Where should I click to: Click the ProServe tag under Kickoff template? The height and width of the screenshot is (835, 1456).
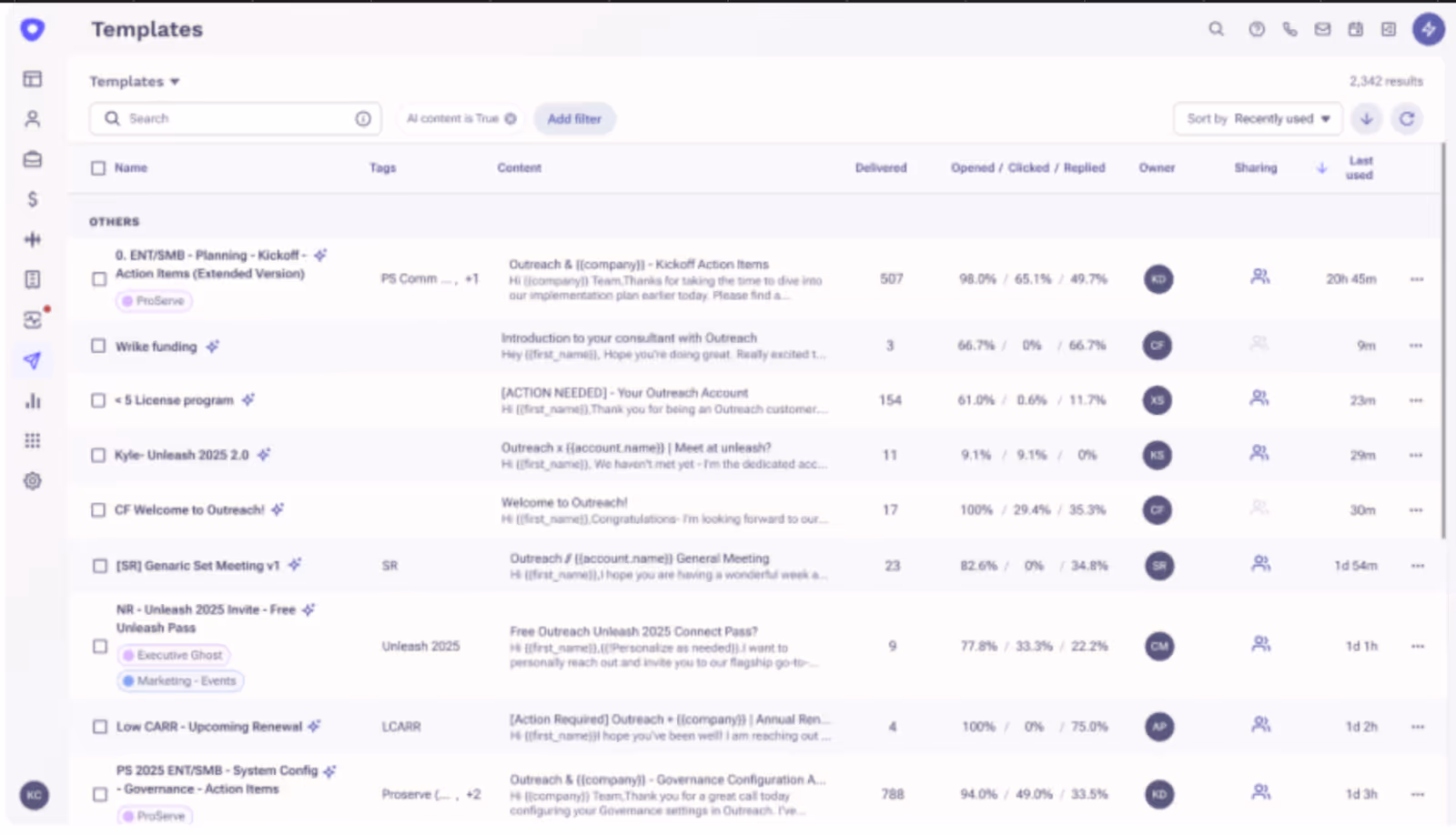(154, 301)
